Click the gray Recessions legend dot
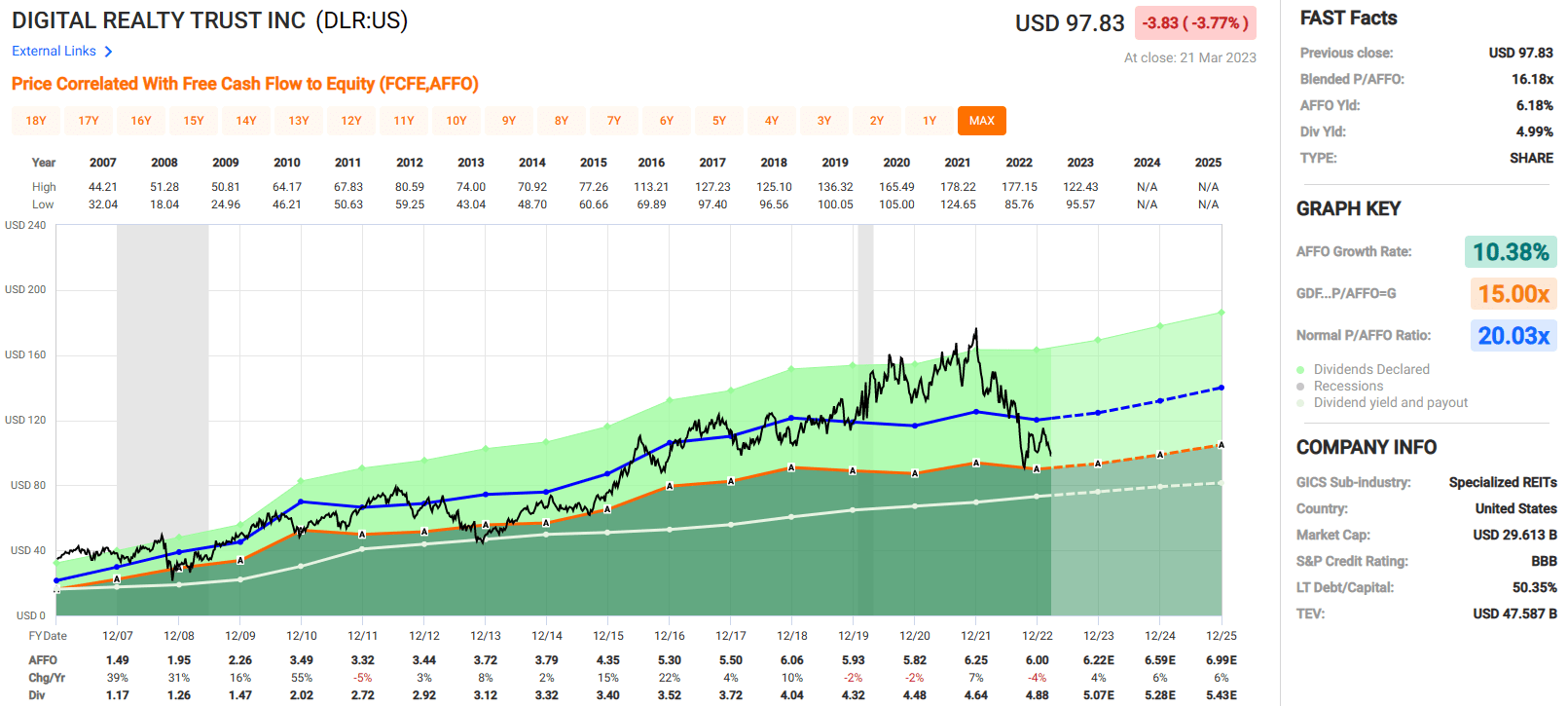This screenshot has width=1568, height=706. pos(1300,387)
